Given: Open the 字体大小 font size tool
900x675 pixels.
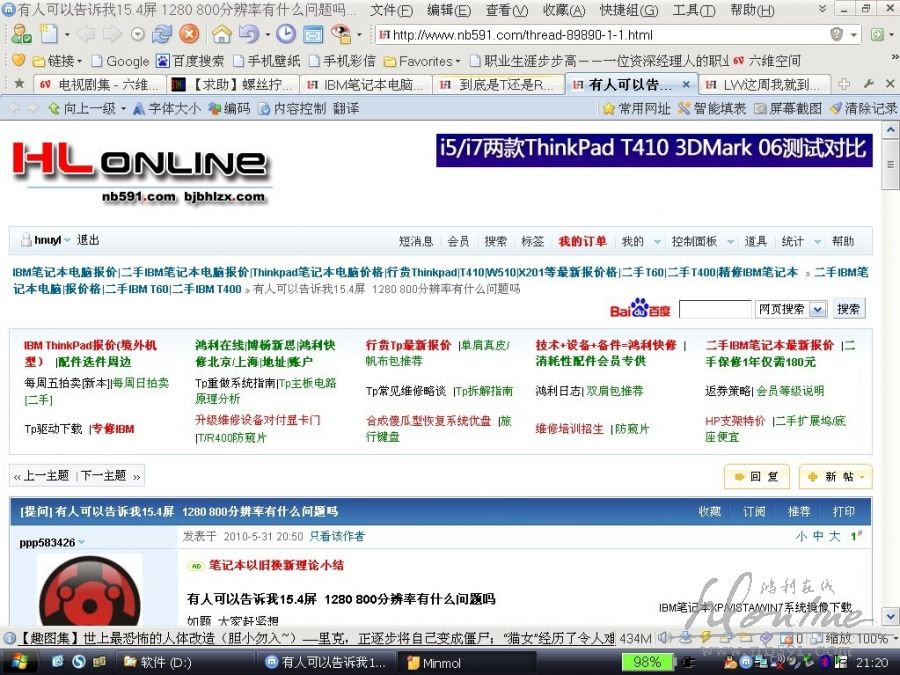Looking at the screenshot, I should click(x=167, y=108).
